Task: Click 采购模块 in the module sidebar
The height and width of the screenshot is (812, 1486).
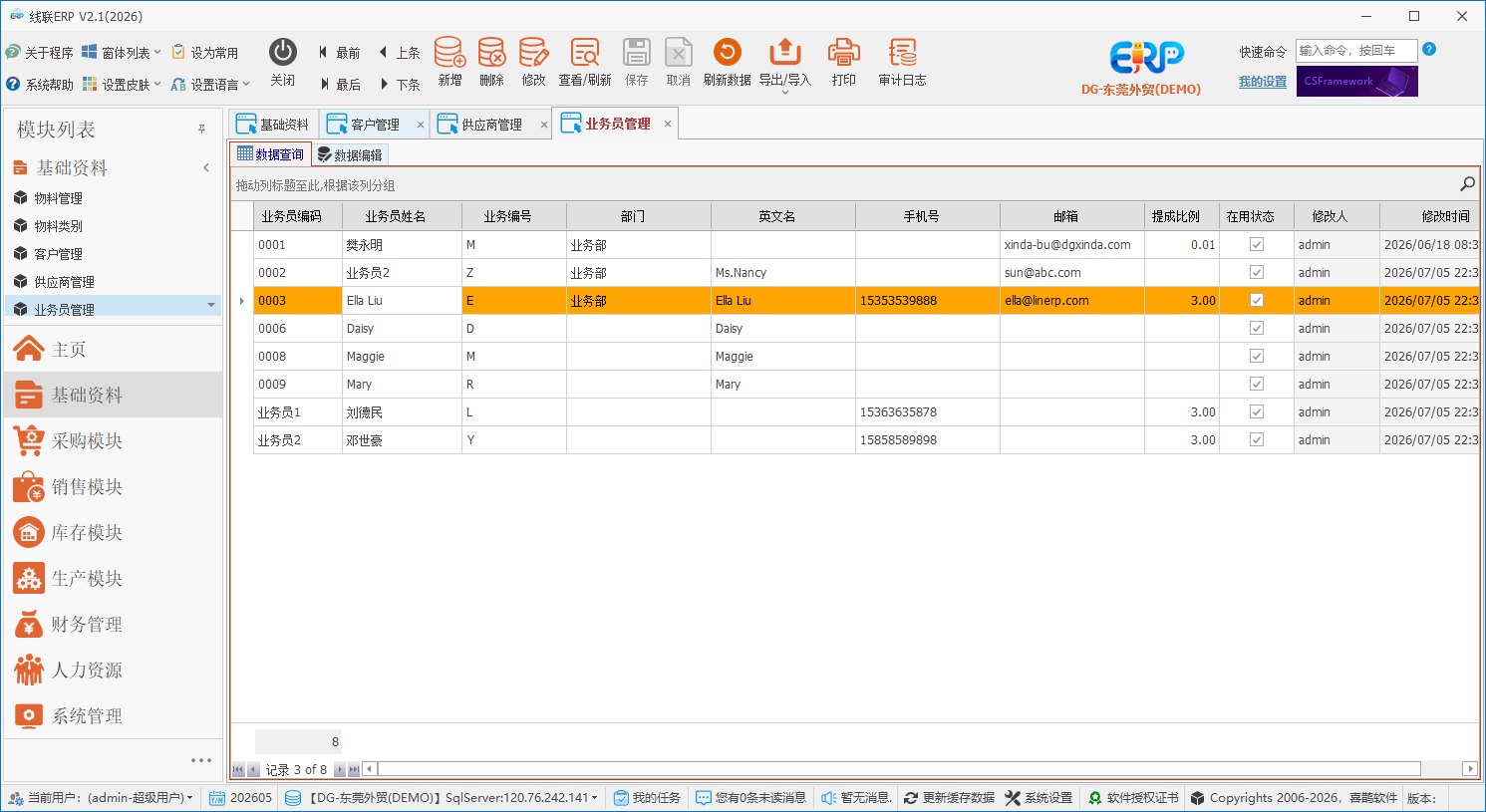Action: coord(87,440)
